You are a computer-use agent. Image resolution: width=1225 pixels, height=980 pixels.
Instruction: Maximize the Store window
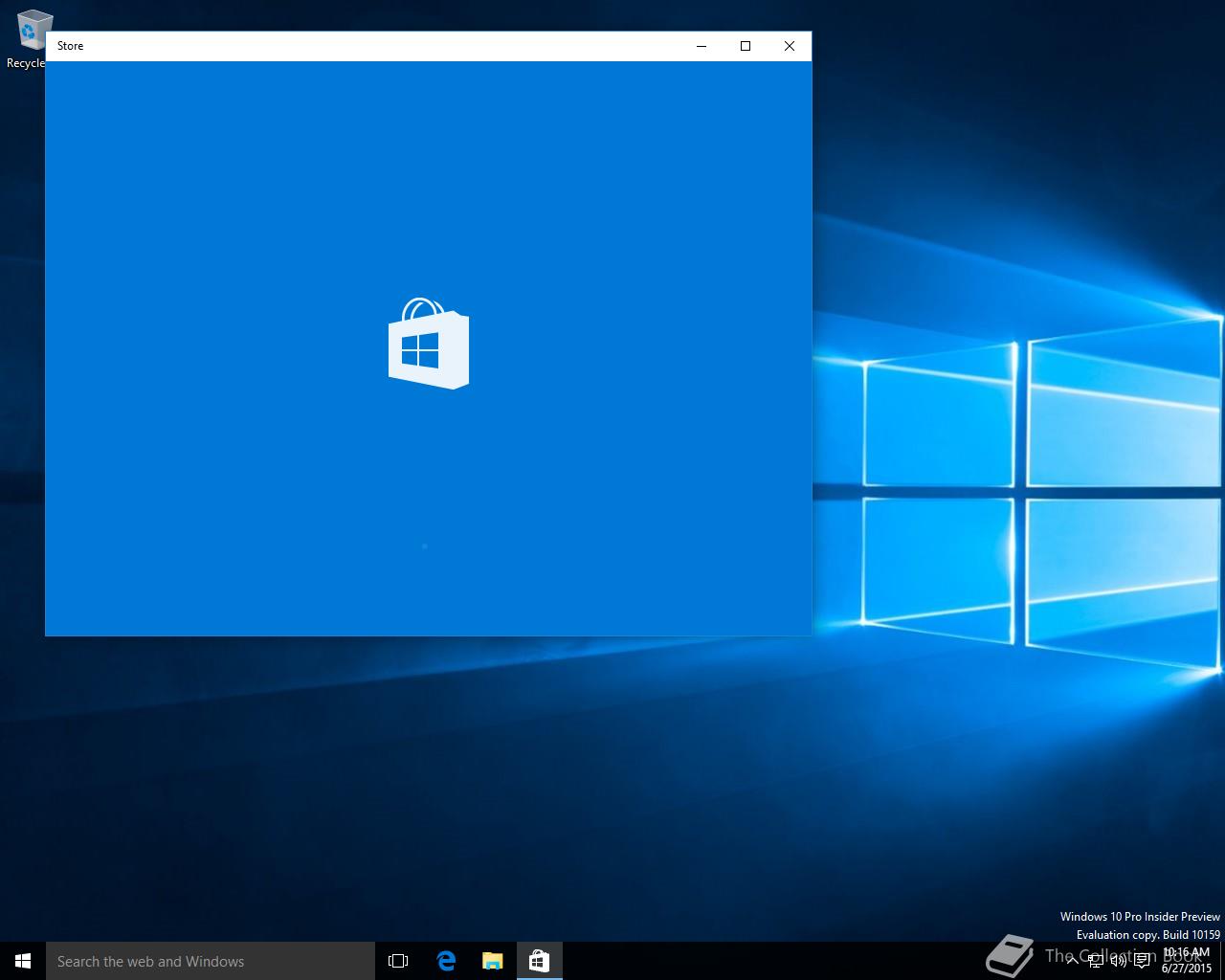746,46
